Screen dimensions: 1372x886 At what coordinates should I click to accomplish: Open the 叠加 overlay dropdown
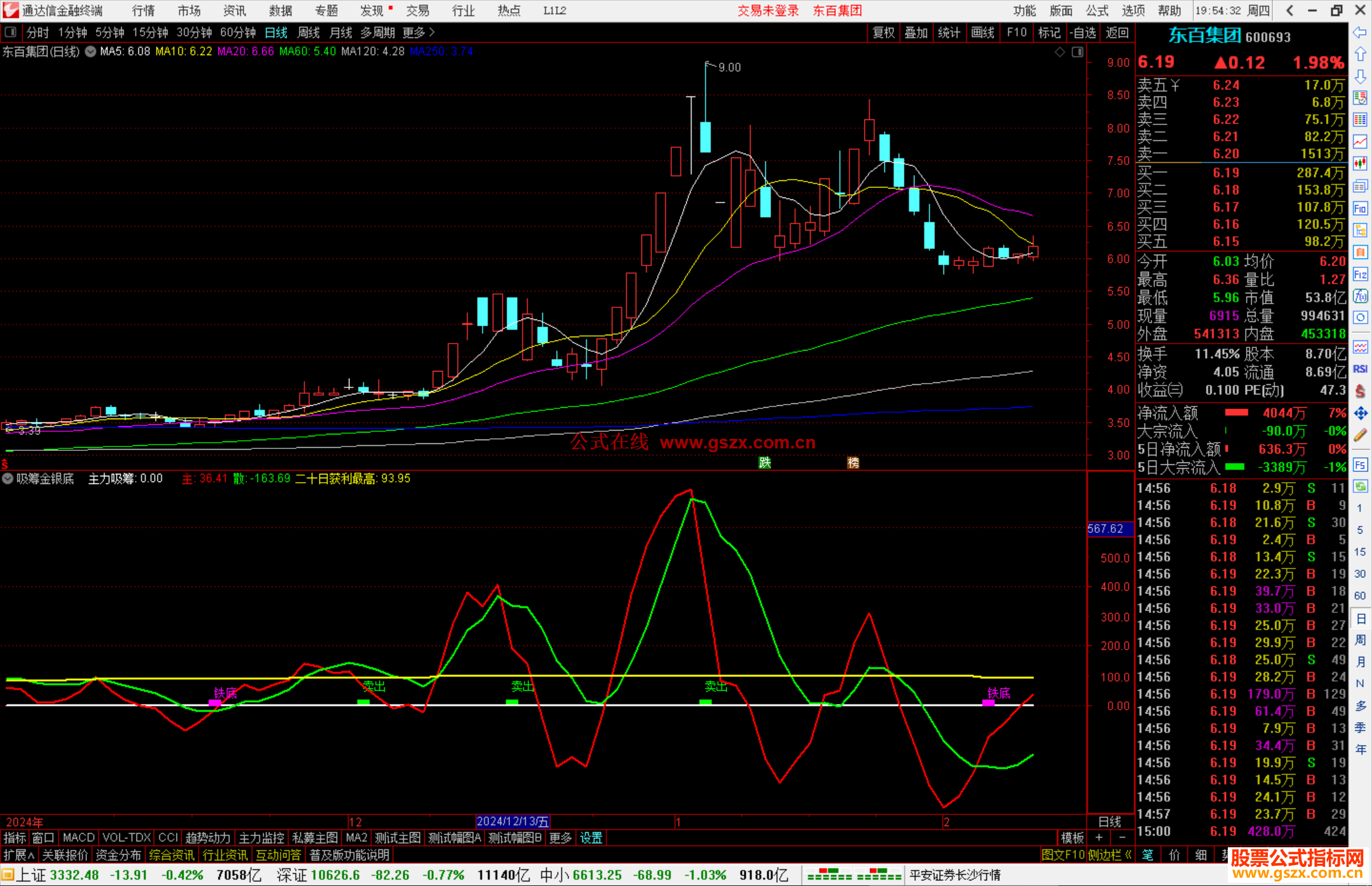[917, 32]
